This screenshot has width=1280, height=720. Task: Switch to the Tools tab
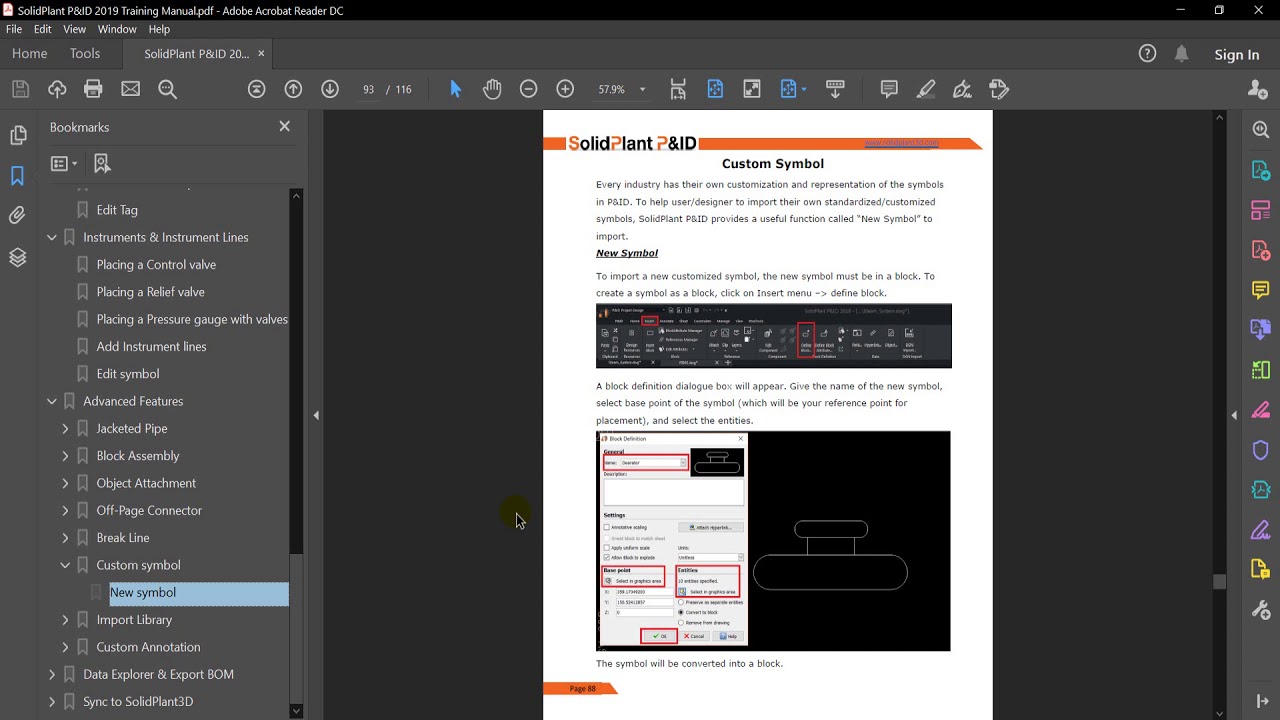[85, 54]
